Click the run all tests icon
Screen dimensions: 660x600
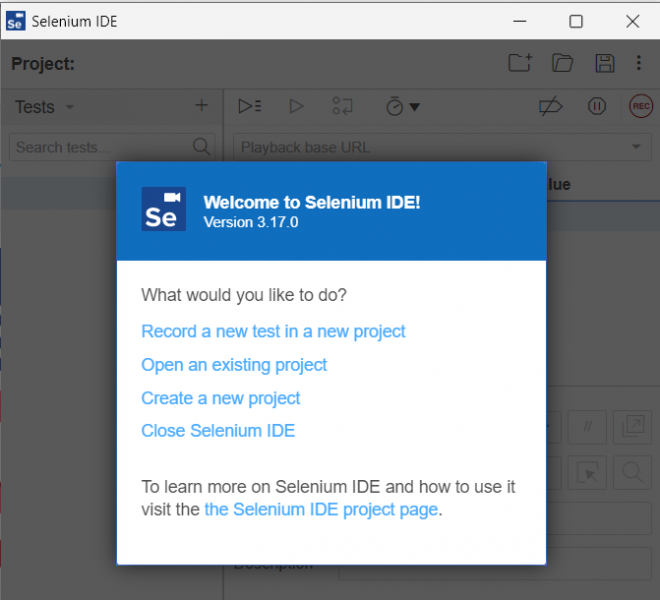249,106
